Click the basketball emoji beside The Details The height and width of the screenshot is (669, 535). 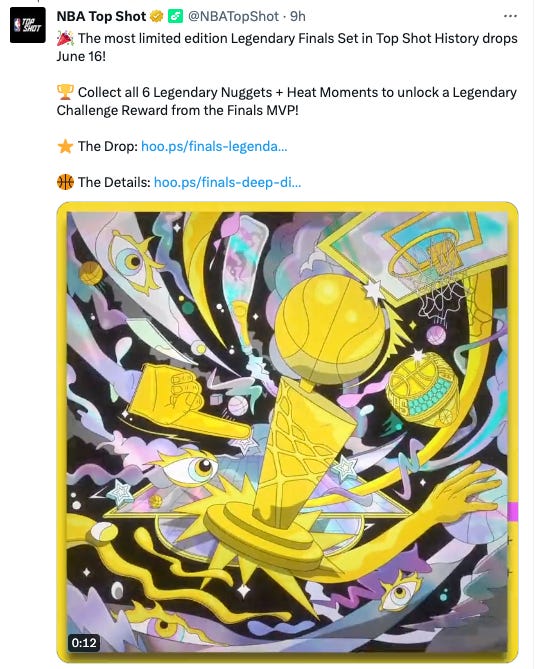pyautogui.click(x=65, y=182)
